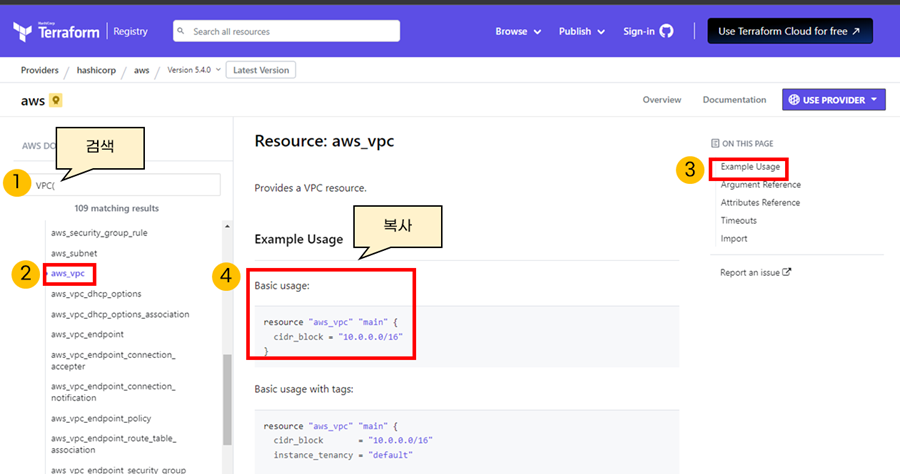Viewport: 900px width, 474px height.
Task: Go to hashicorp breadcrumb
Action: click(x=96, y=70)
